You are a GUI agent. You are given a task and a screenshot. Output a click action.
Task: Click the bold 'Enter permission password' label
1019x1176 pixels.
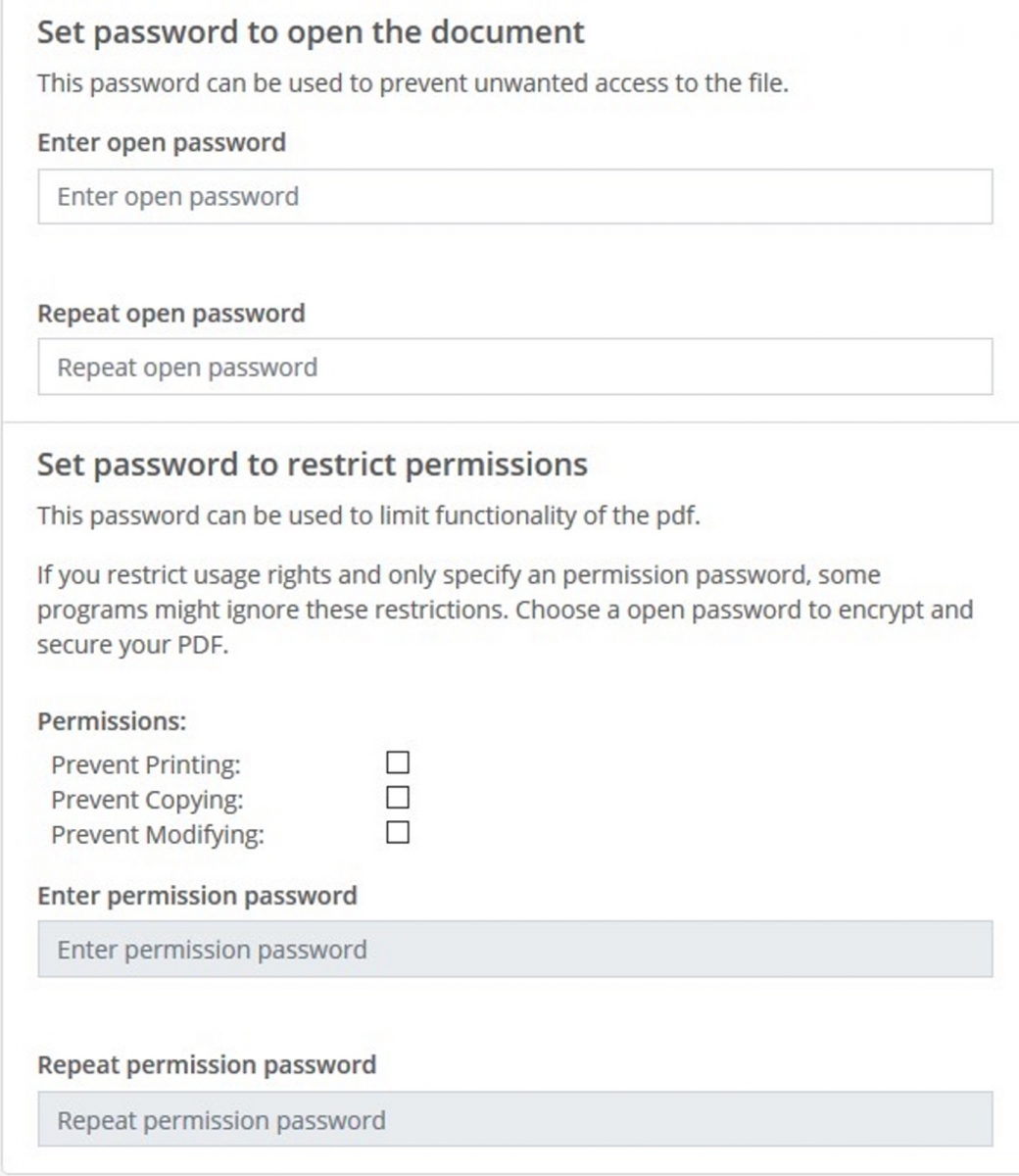pyautogui.click(x=197, y=896)
